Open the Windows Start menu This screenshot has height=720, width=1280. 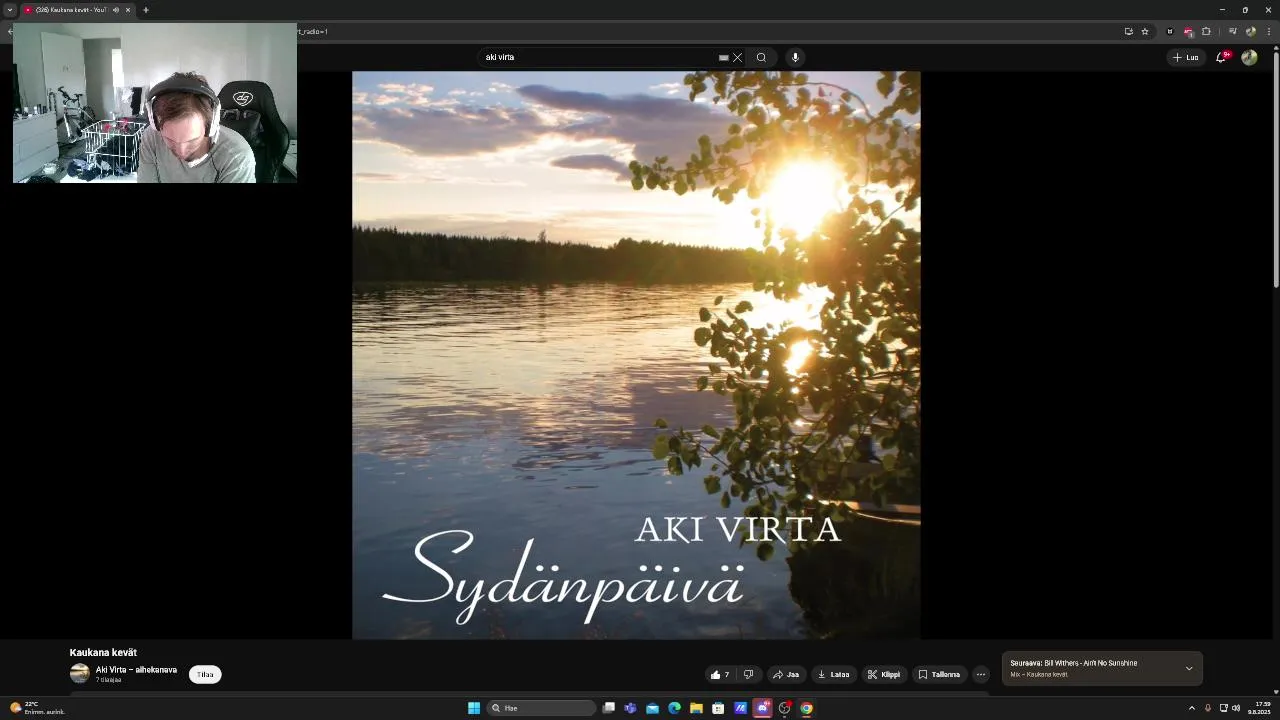coord(474,708)
